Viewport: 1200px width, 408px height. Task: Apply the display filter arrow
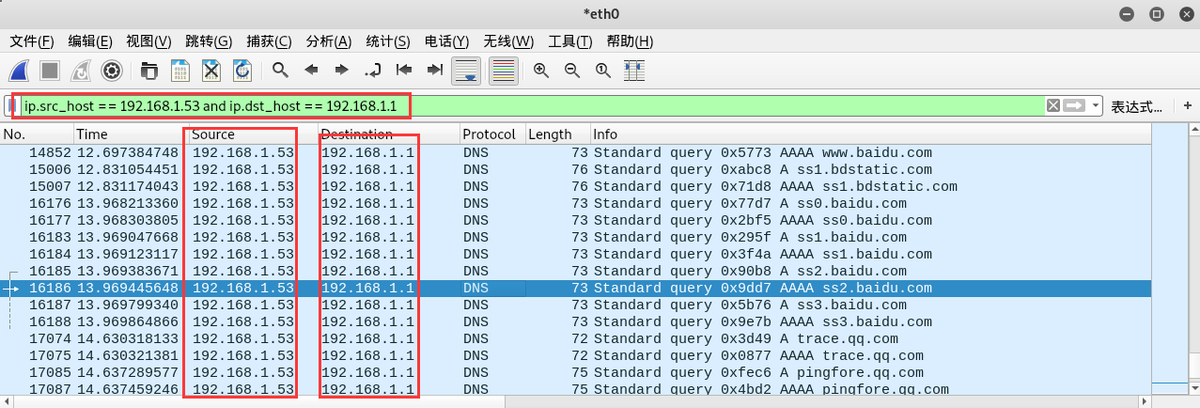coord(1075,106)
